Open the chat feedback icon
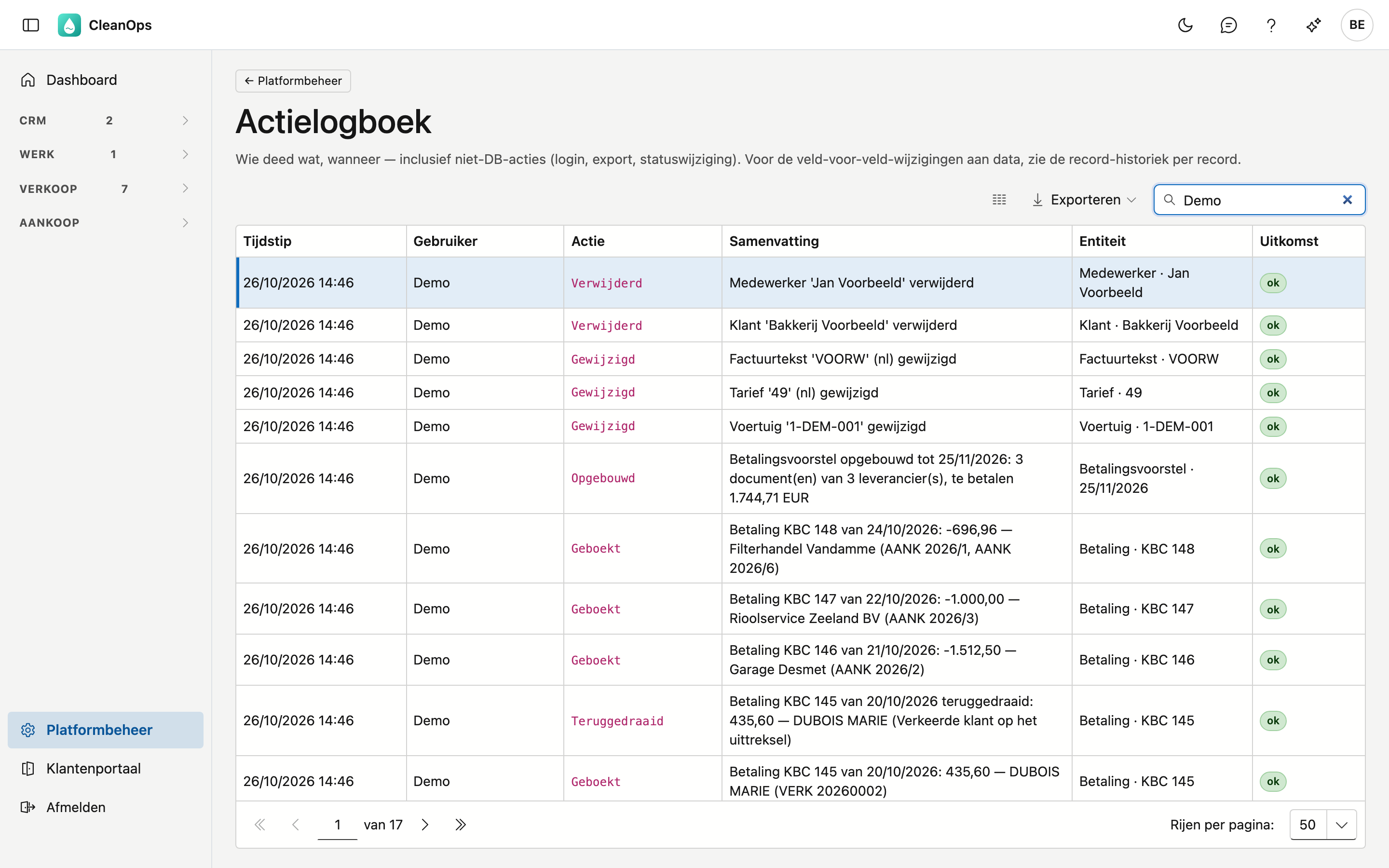The image size is (1389, 868). point(1228,25)
